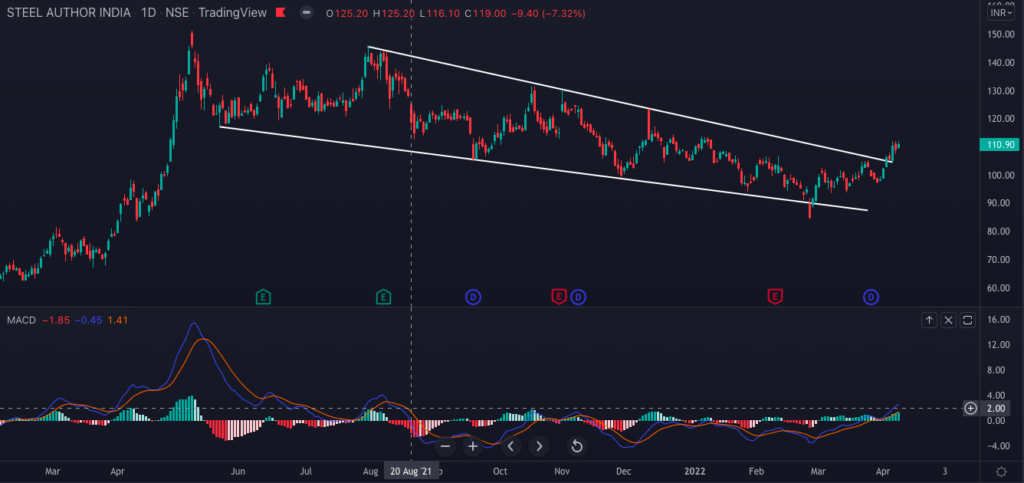The width and height of the screenshot is (1024, 483).
Task: Click the high value H125.20
Action: [393, 13]
